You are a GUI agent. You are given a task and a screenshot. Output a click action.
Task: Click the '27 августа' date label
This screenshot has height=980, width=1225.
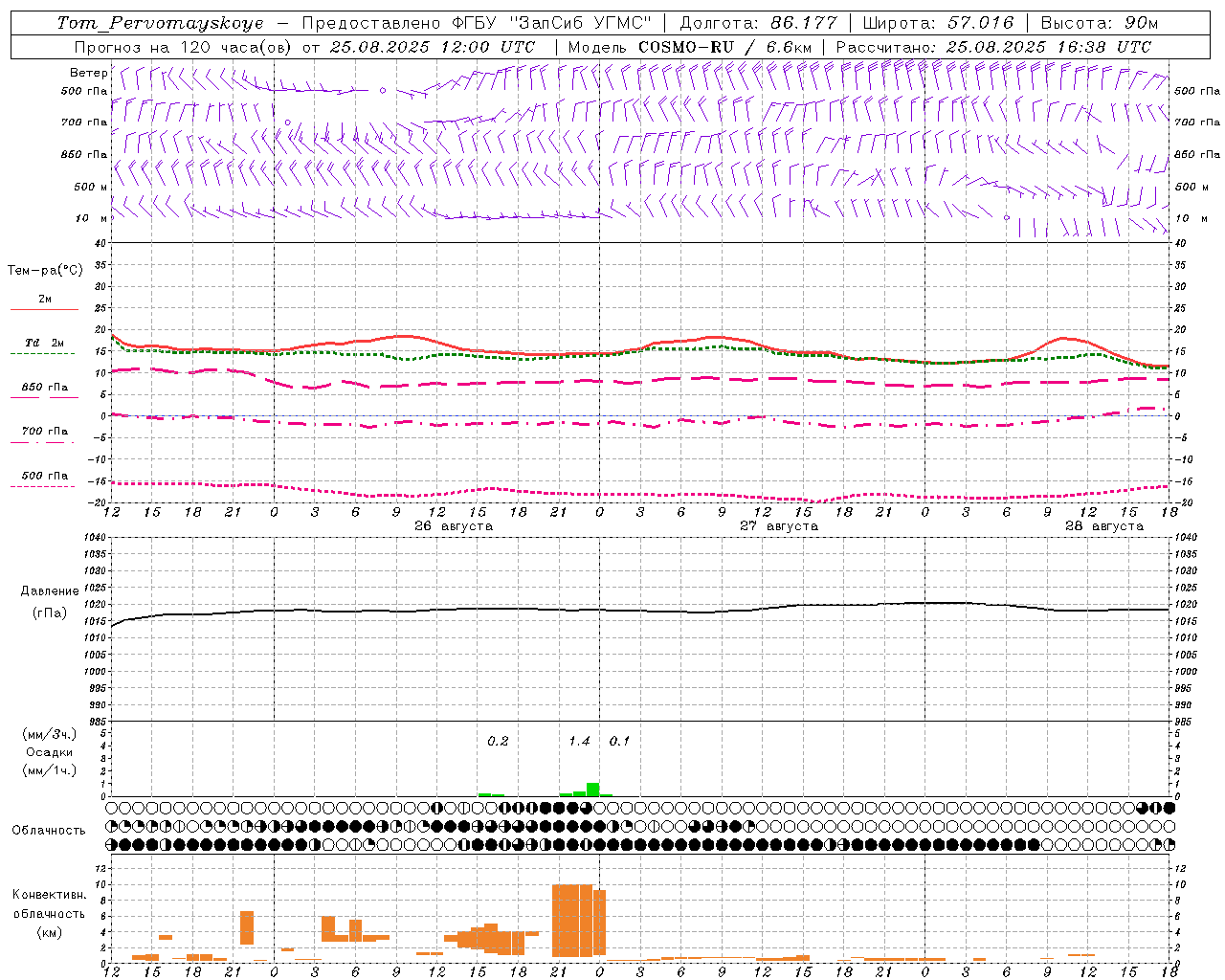[x=779, y=526]
